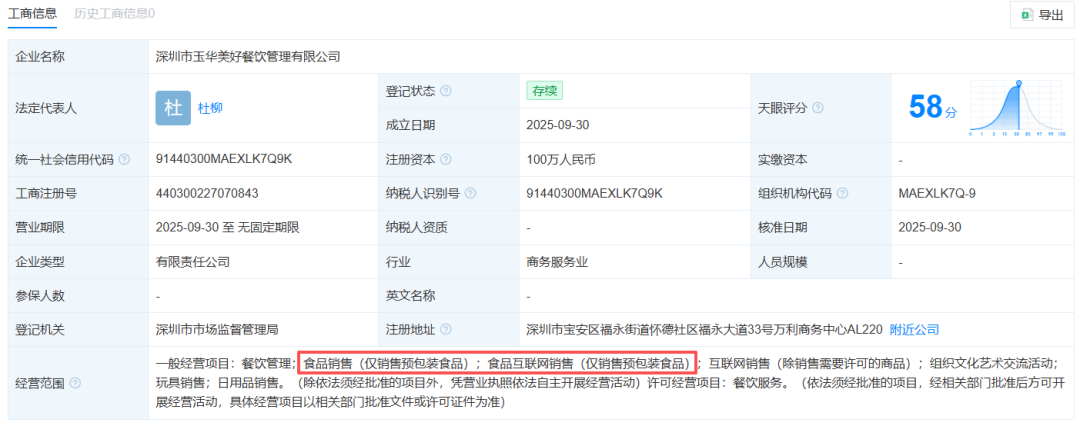Screen dimensions: 1080x426
Task: Click business term 2025-09-30 至 无固定期限
Action: click(x=227, y=227)
